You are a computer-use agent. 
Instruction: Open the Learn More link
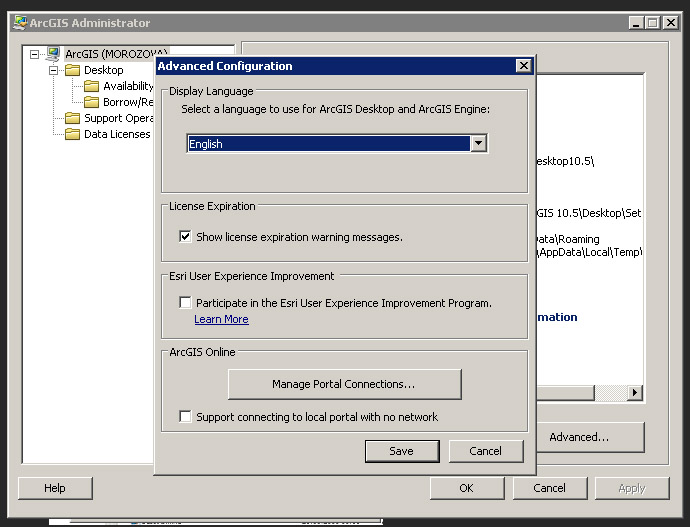221,319
